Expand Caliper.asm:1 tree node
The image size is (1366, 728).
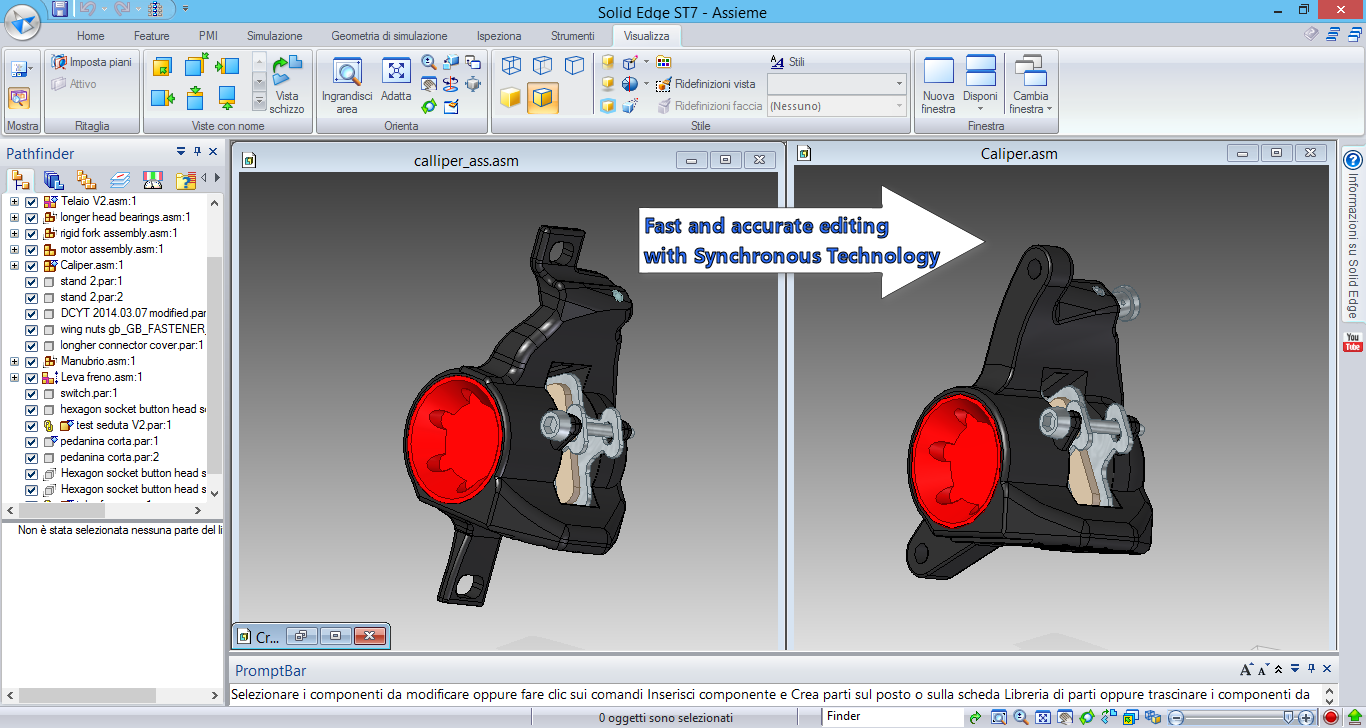pos(14,265)
